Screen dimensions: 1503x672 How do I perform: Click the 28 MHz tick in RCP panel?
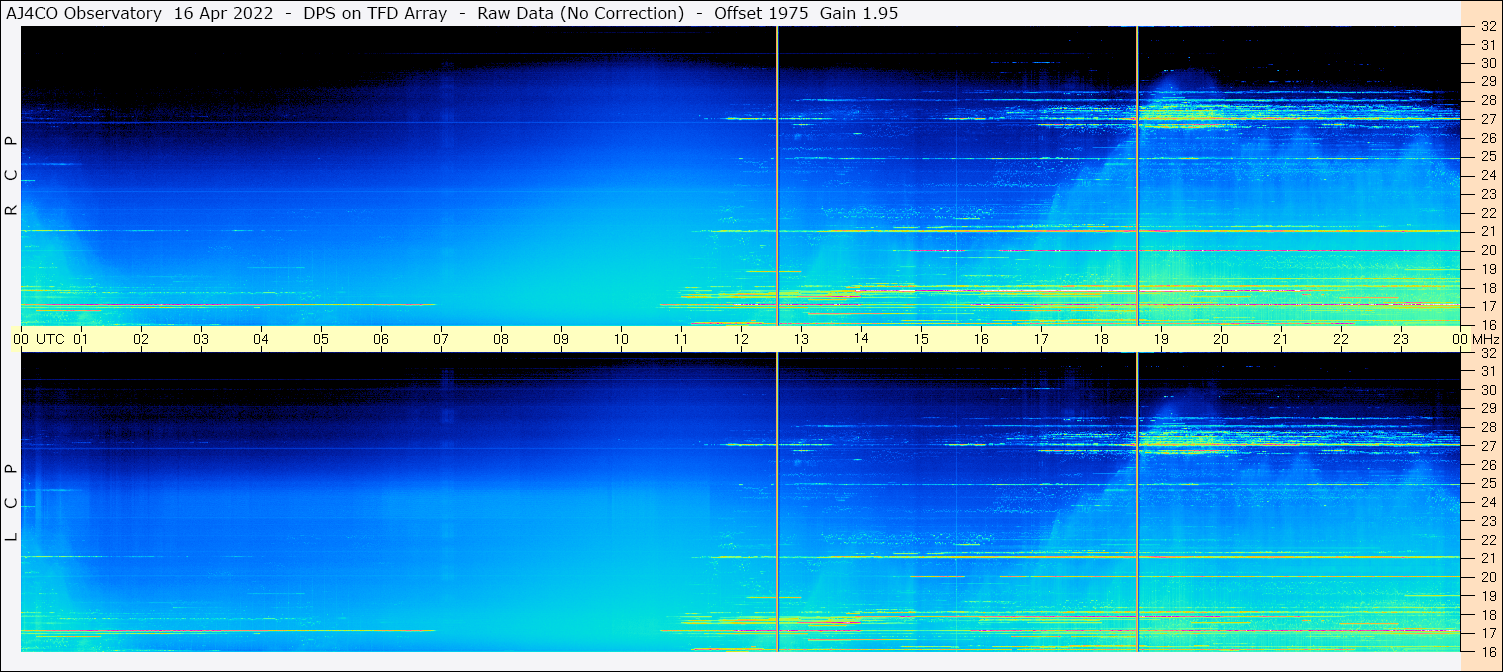click(x=1487, y=100)
